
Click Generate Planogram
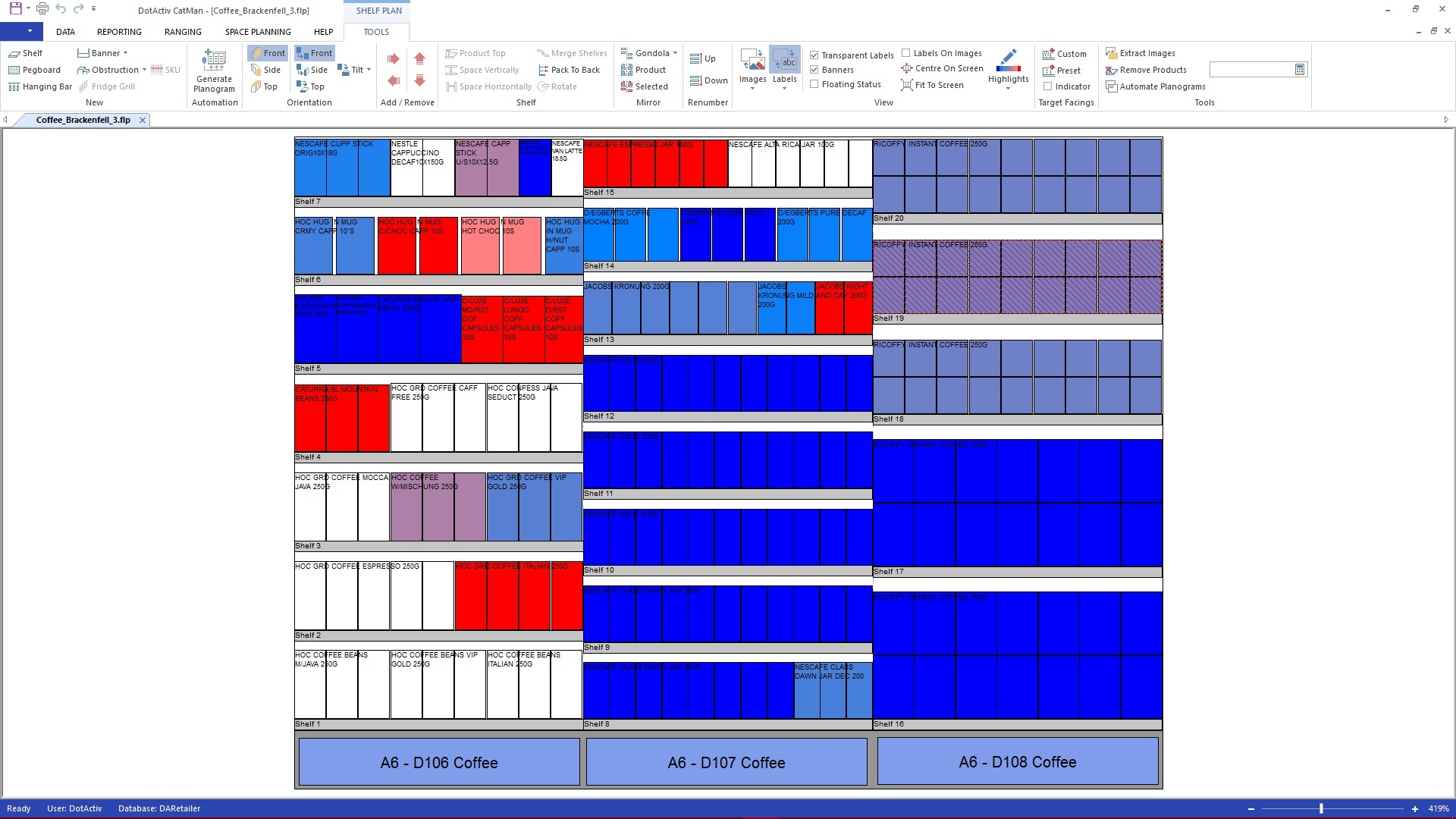point(214,71)
